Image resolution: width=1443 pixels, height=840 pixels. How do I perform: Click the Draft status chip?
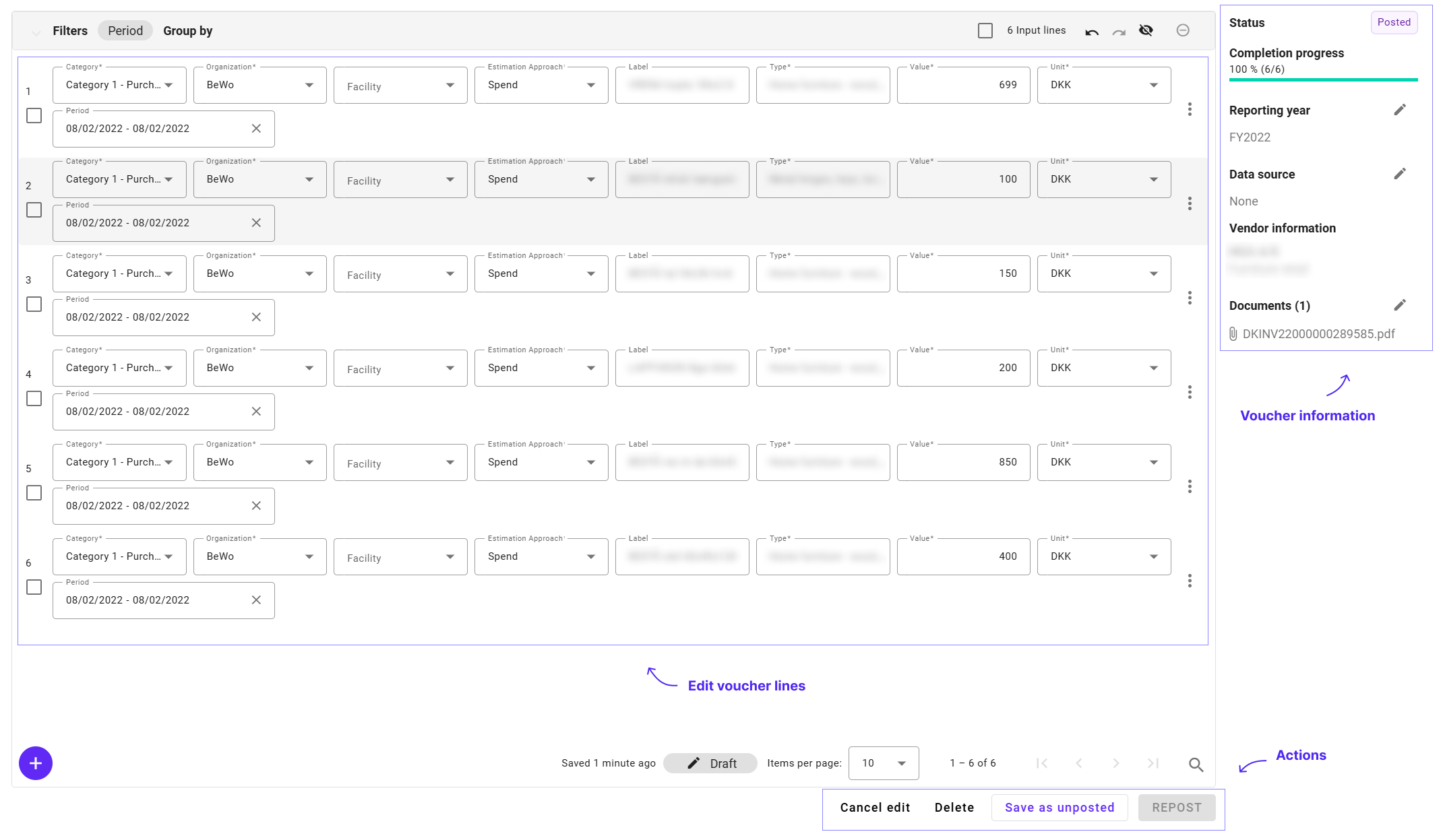click(710, 763)
